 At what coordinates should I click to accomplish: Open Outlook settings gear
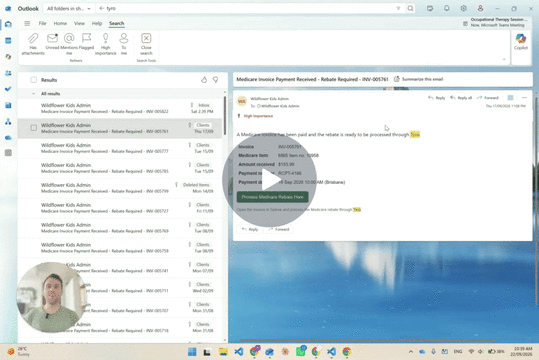click(x=463, y=8)
